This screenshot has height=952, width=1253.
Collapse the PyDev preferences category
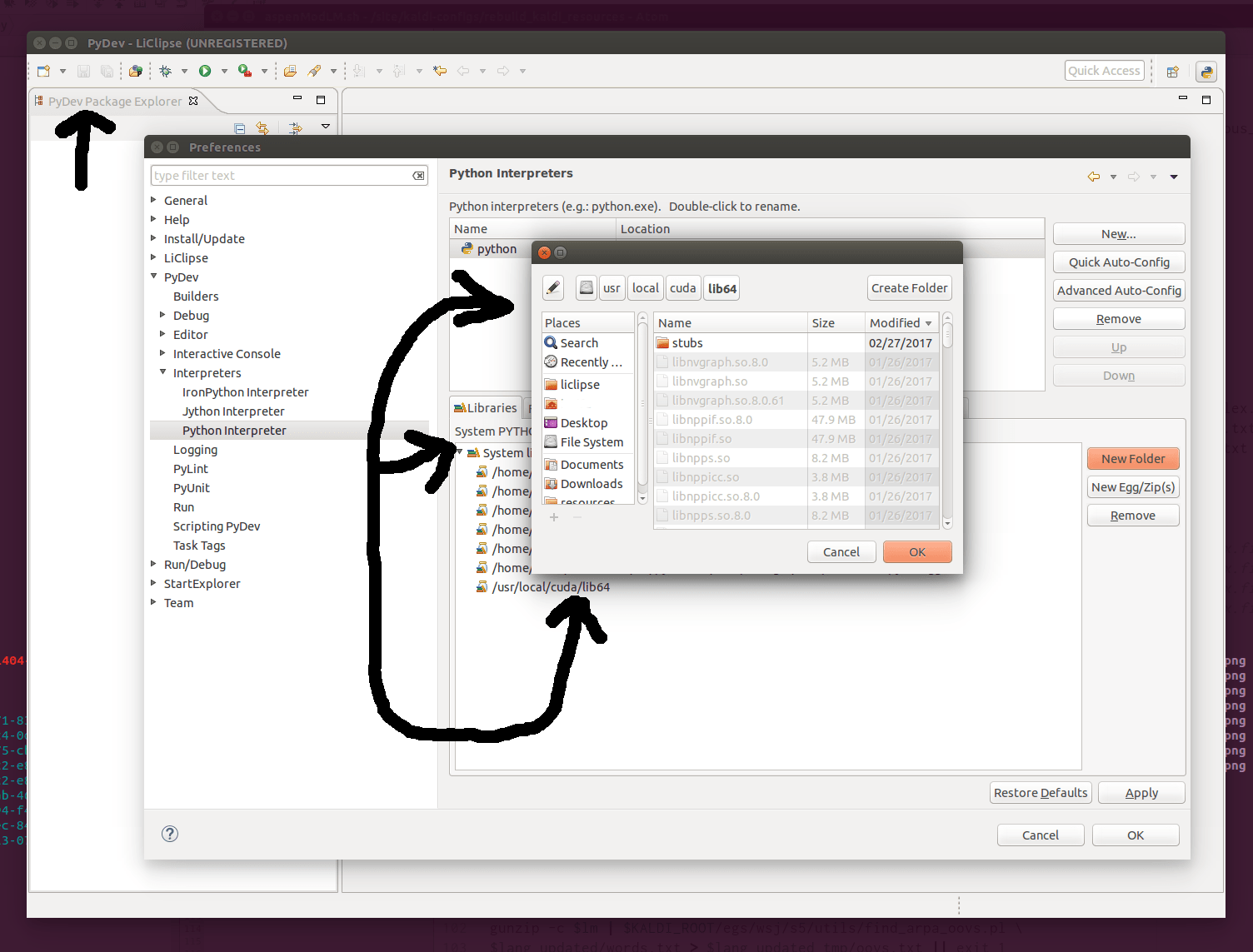pyautogui.click(x=154, y=277)
